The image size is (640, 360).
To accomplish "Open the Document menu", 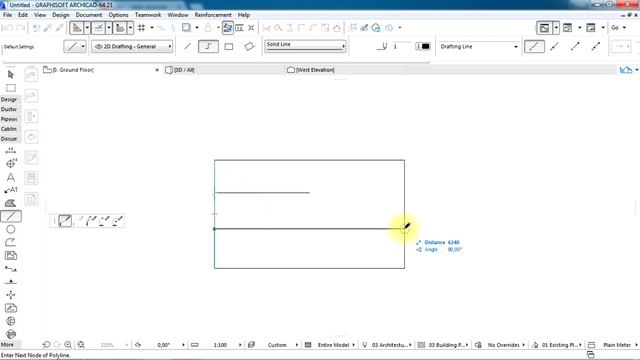I will pyautogui.click(x=89, y=15).
